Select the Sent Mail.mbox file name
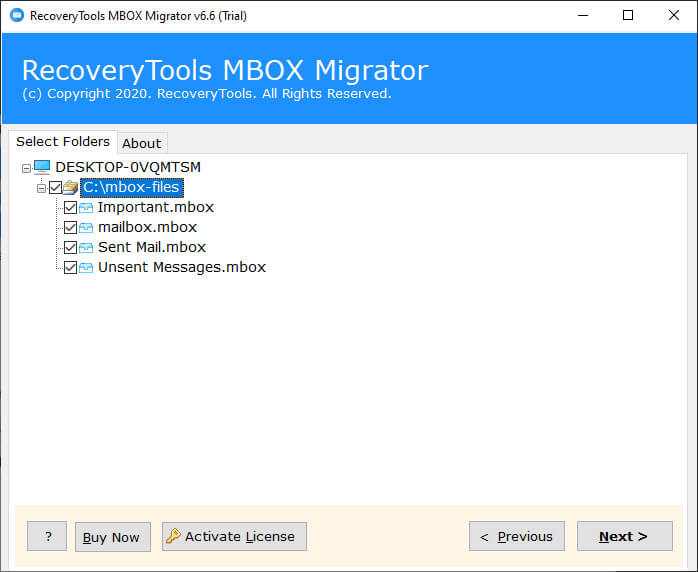 tap(152, 247)
